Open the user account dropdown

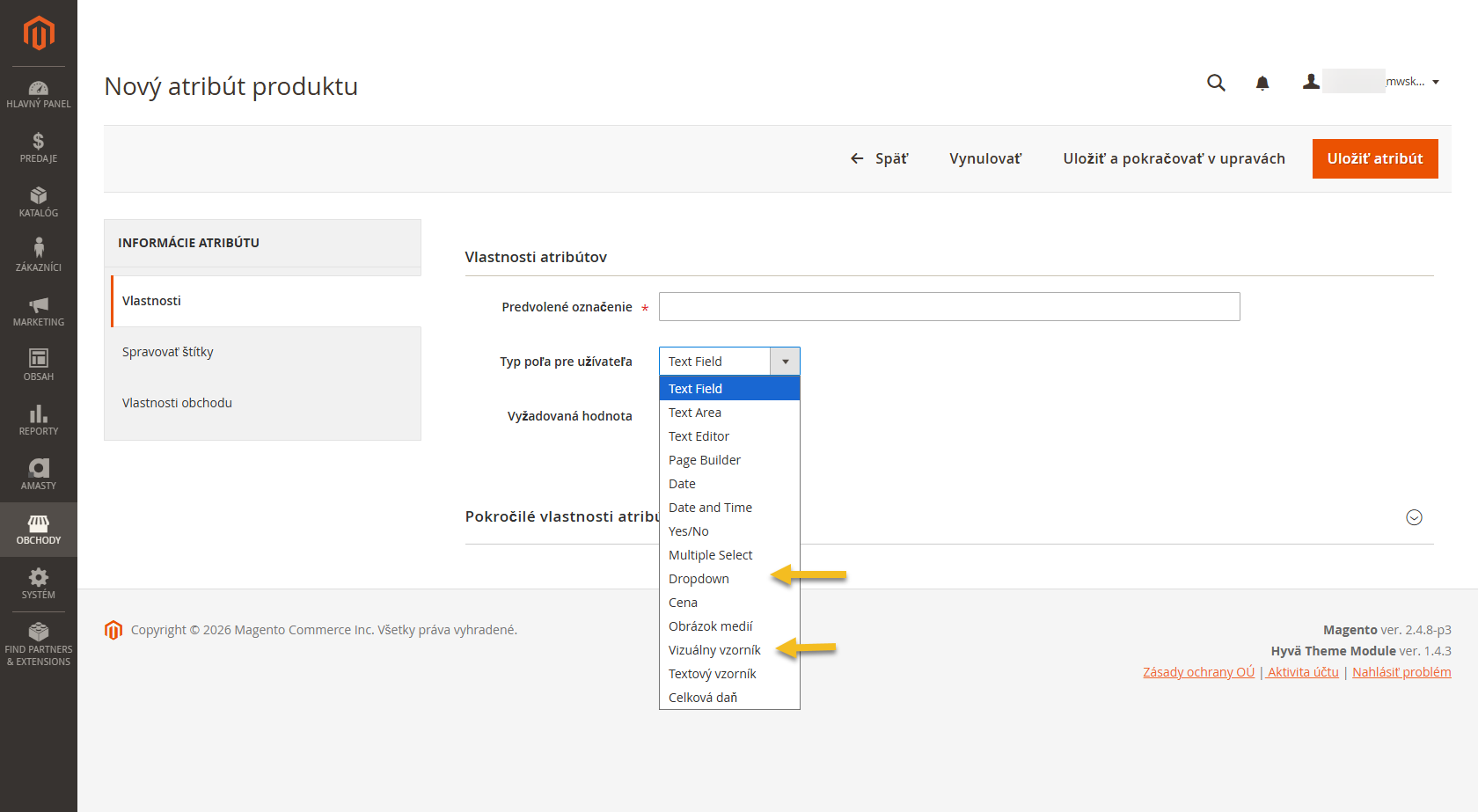tap(1371, 82)
